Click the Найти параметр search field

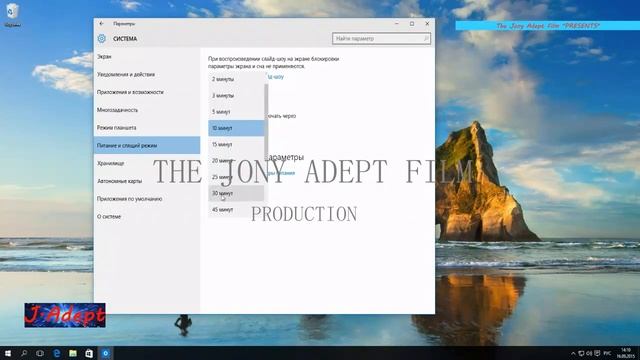coord(381,38)
